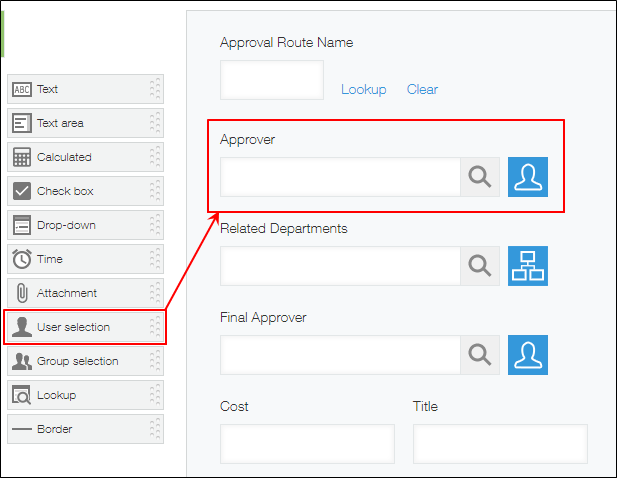Click Final Approver magnifier search icon
This screenshot has width=617, height=478.
(480, 355)
